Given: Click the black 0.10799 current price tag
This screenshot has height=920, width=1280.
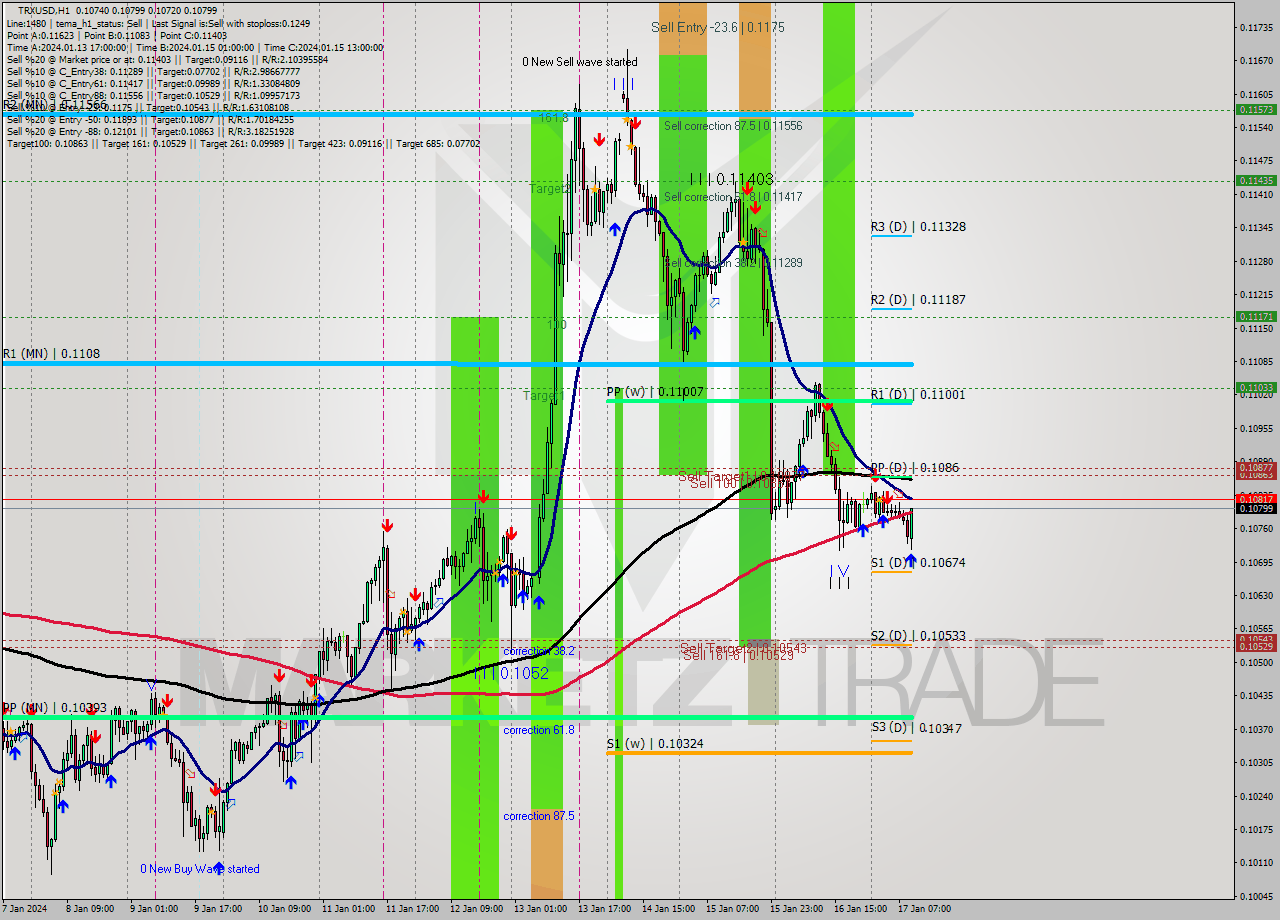Looking at the screenshot, I should [x=1256, y=508].
